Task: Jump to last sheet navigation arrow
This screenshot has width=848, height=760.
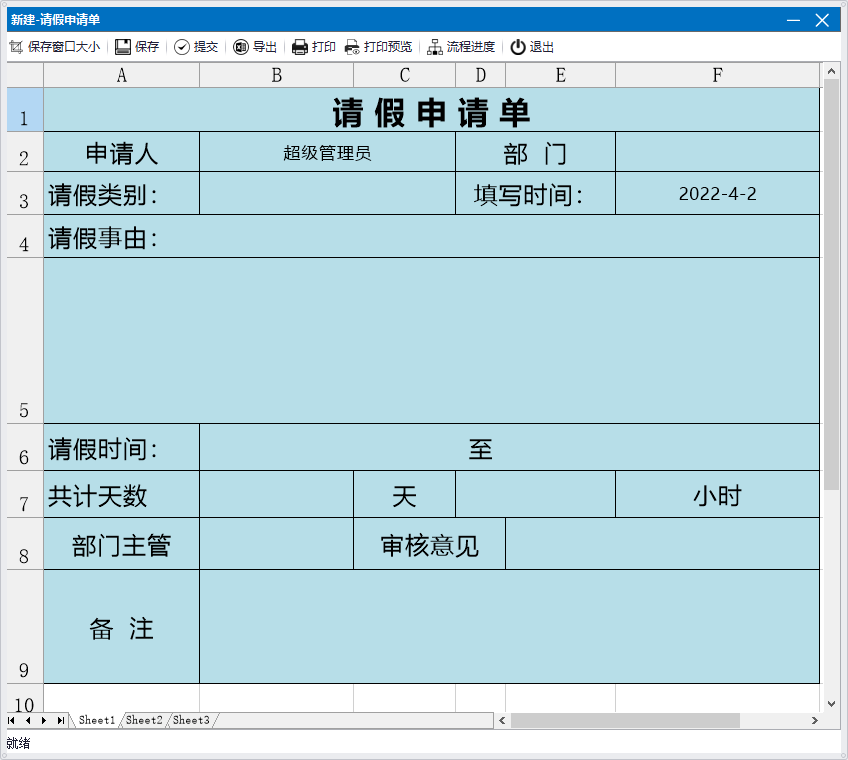Action: coord(60,720)
